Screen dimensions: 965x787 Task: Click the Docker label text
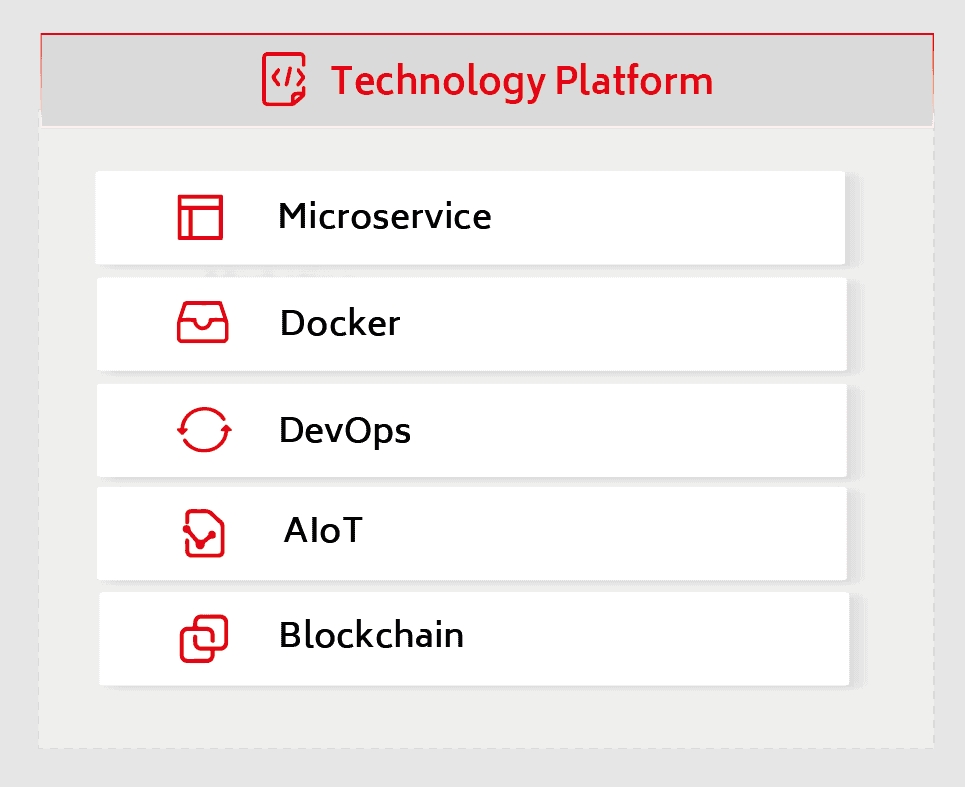(340, 323)
